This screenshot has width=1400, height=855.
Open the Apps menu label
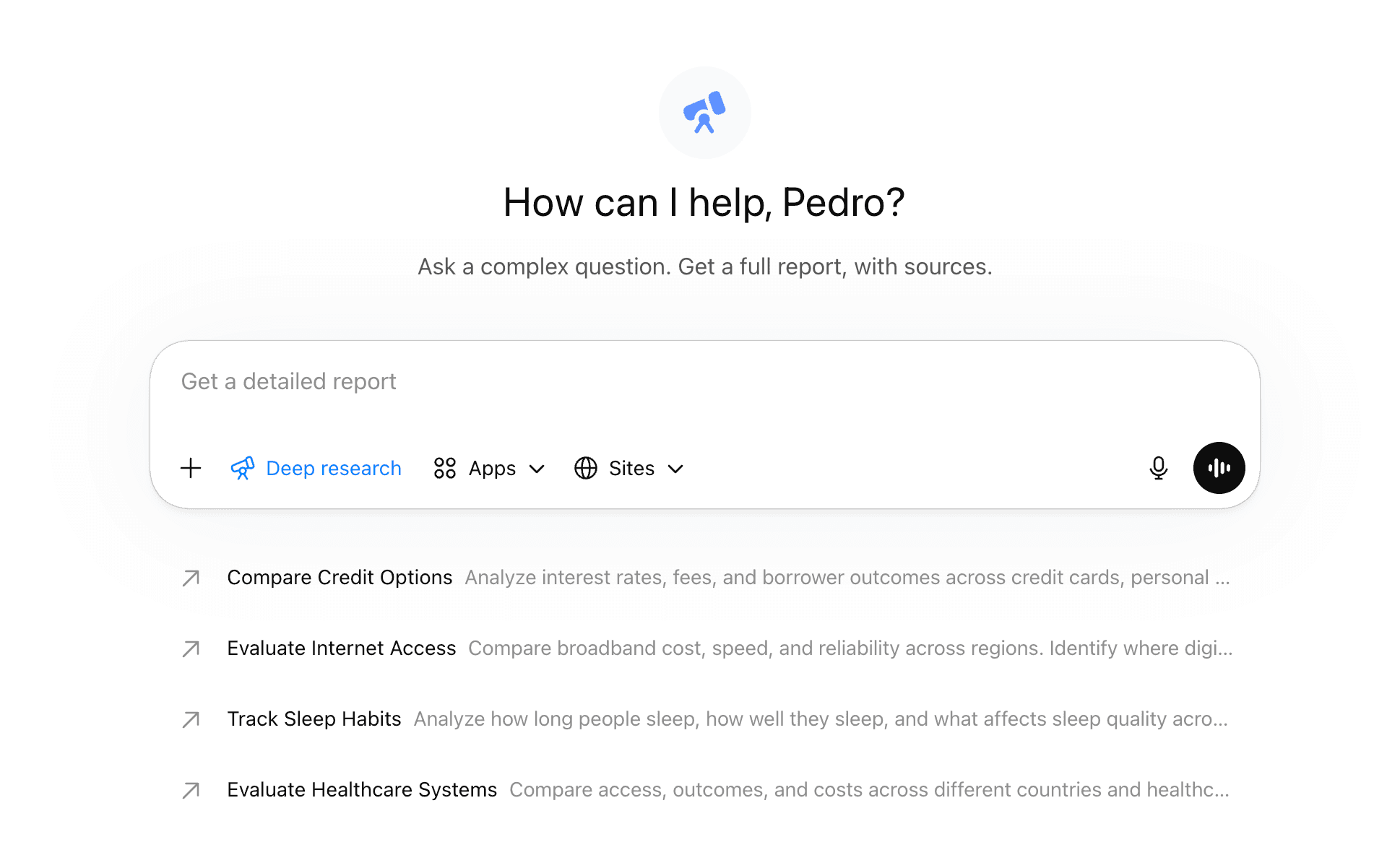click(492, 468)
